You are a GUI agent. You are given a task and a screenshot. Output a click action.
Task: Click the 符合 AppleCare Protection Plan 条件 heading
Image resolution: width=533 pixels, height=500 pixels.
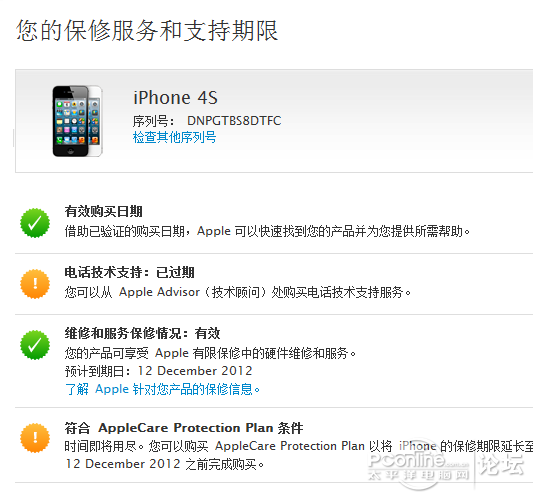pyautogui.click(x=184, y=428)
